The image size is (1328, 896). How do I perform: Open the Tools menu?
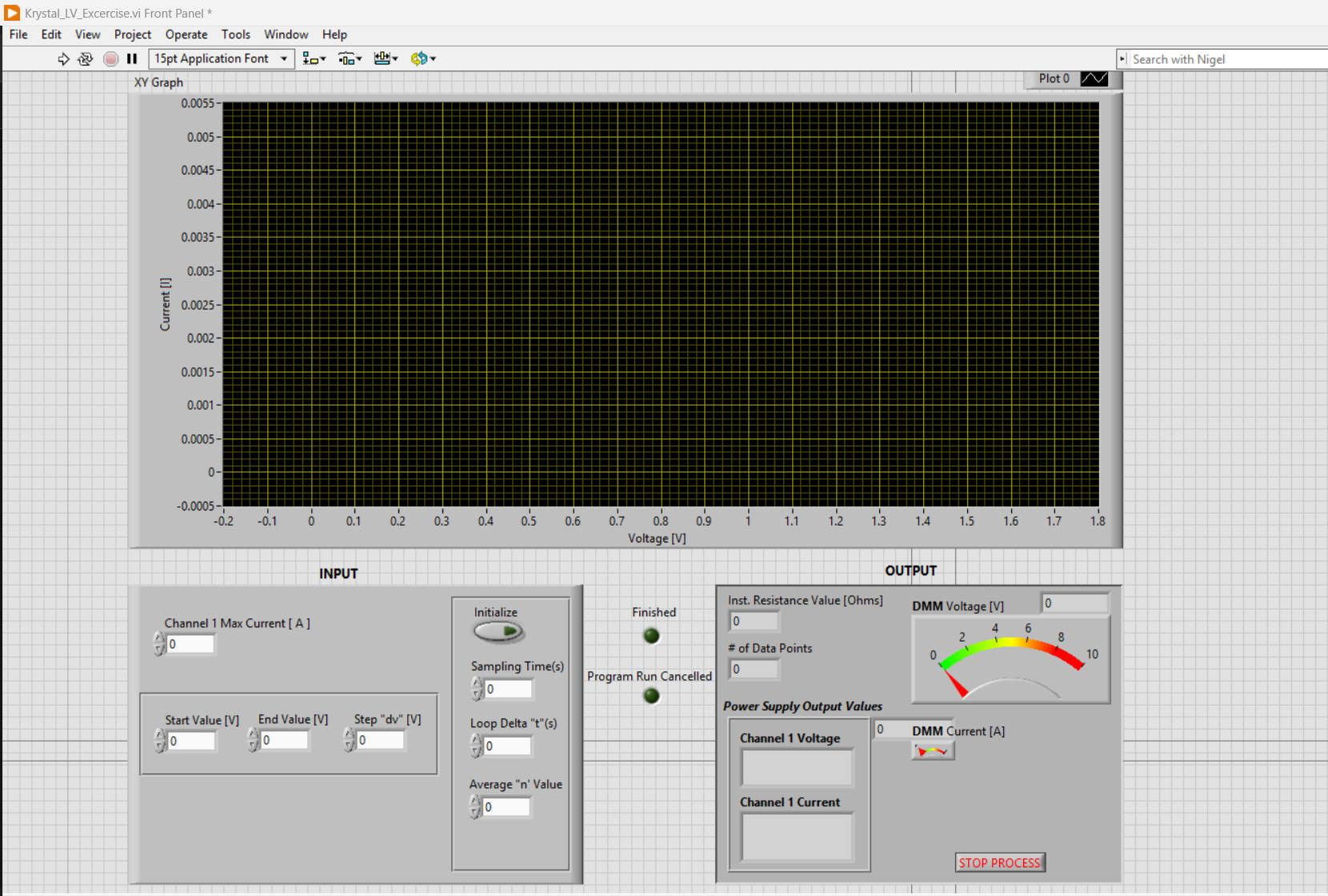[x=236, y=34]
